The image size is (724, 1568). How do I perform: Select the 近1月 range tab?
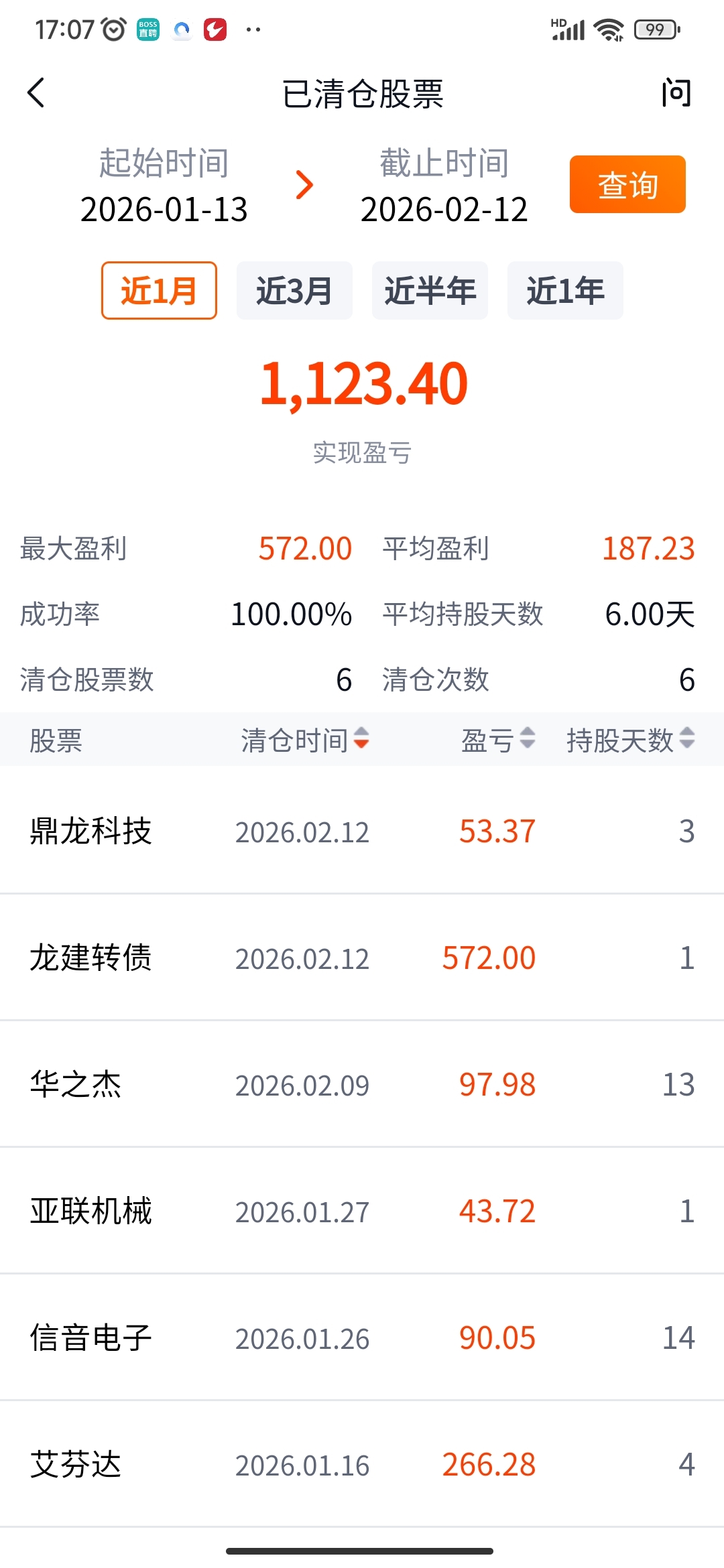pyautogui.click(x=159, y=291)
